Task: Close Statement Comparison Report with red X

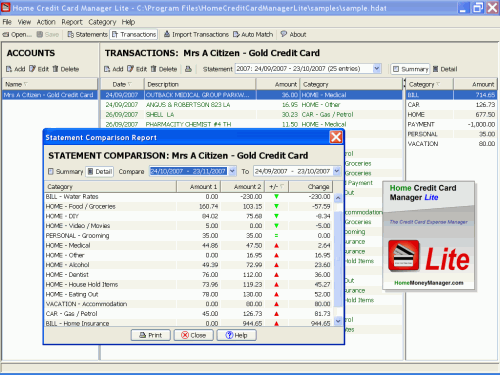Action: pos(336,137)
